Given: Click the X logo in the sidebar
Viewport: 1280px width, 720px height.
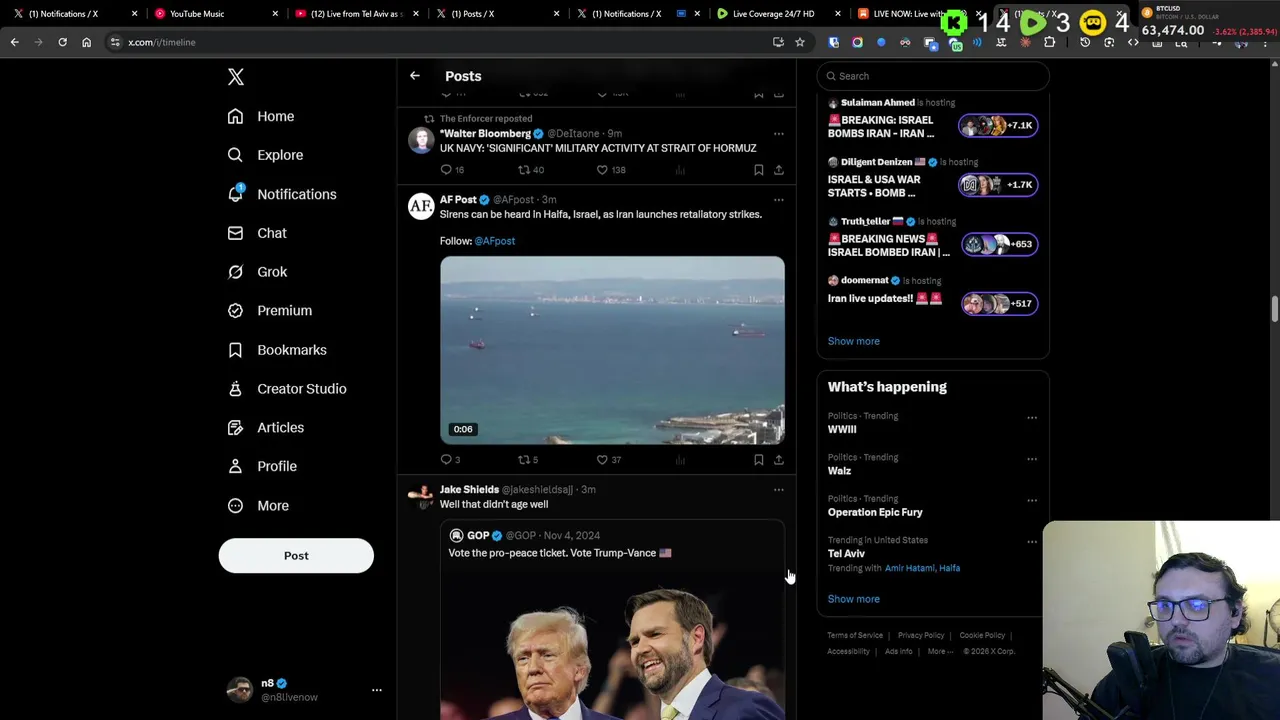Looking at the screenshot, I should tap(236, 77).
